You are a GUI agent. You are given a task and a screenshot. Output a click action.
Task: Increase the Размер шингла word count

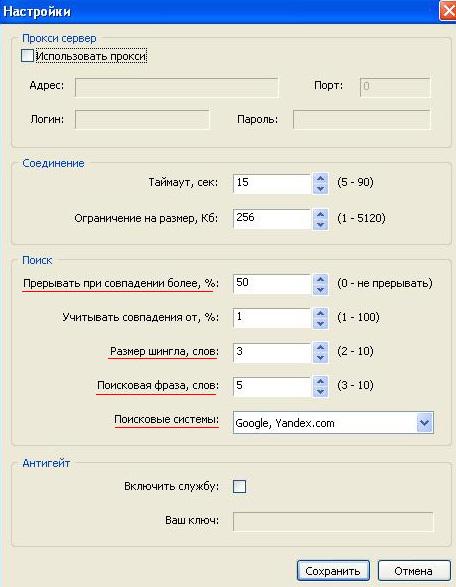[x=320, y=347]
